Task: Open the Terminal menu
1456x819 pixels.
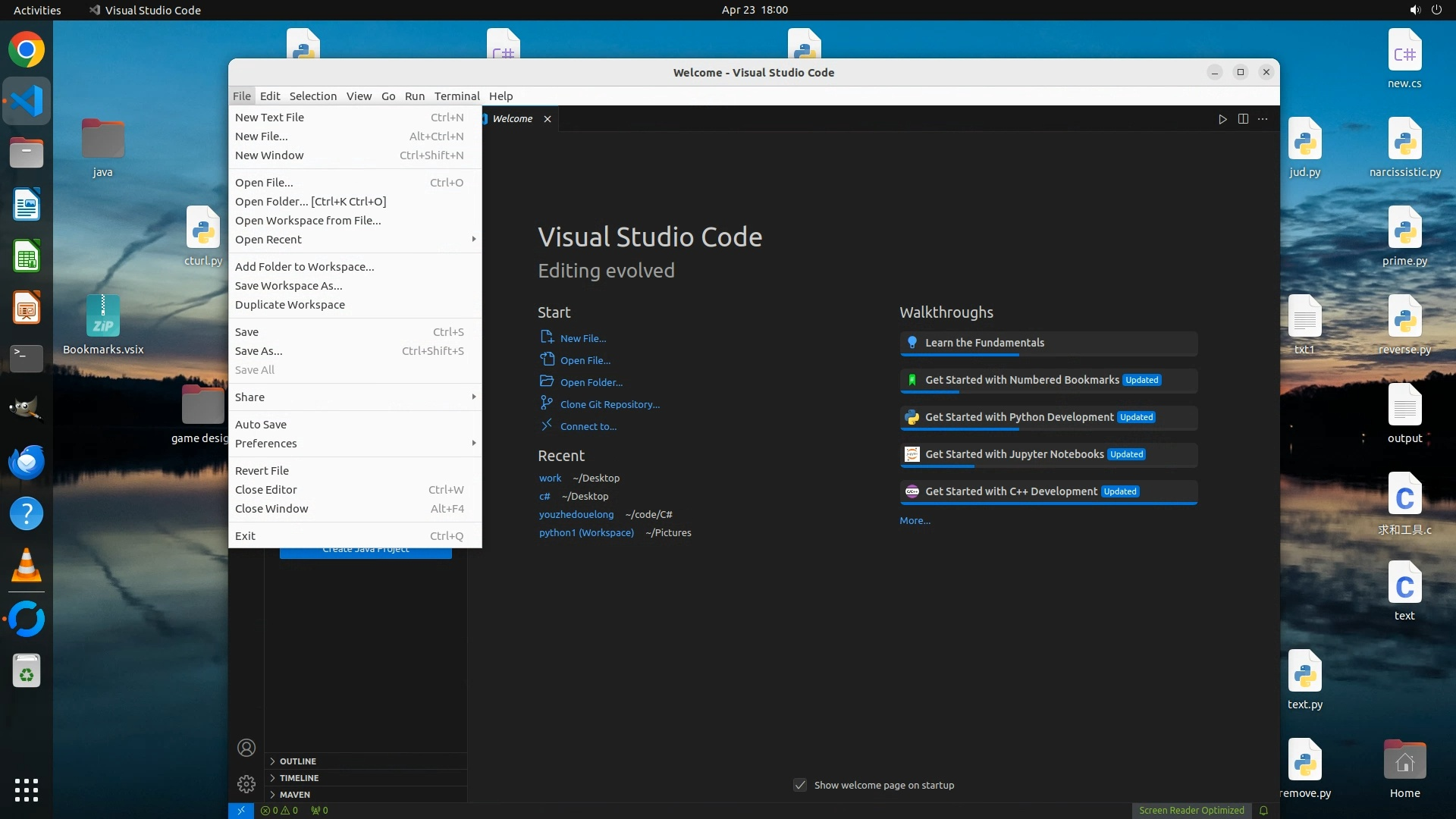Action: 457,96
